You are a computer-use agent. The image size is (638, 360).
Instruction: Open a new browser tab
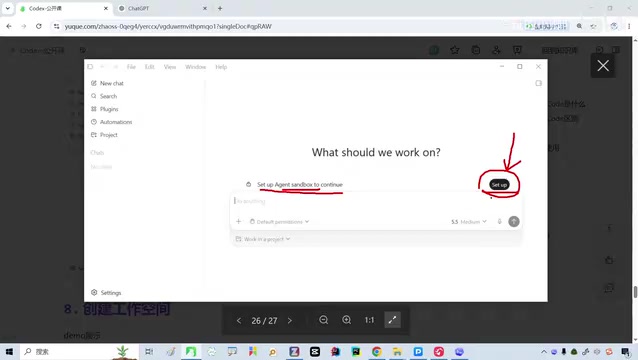tap(220, 8)
